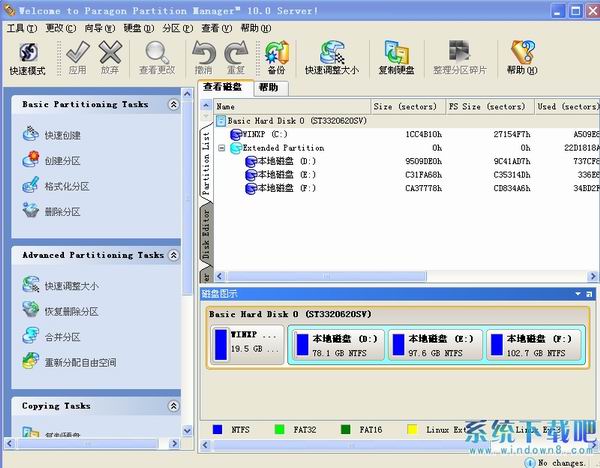
Task: Click right arrow of sidebar horizontal scrollbar
Action: click(174, 444)
